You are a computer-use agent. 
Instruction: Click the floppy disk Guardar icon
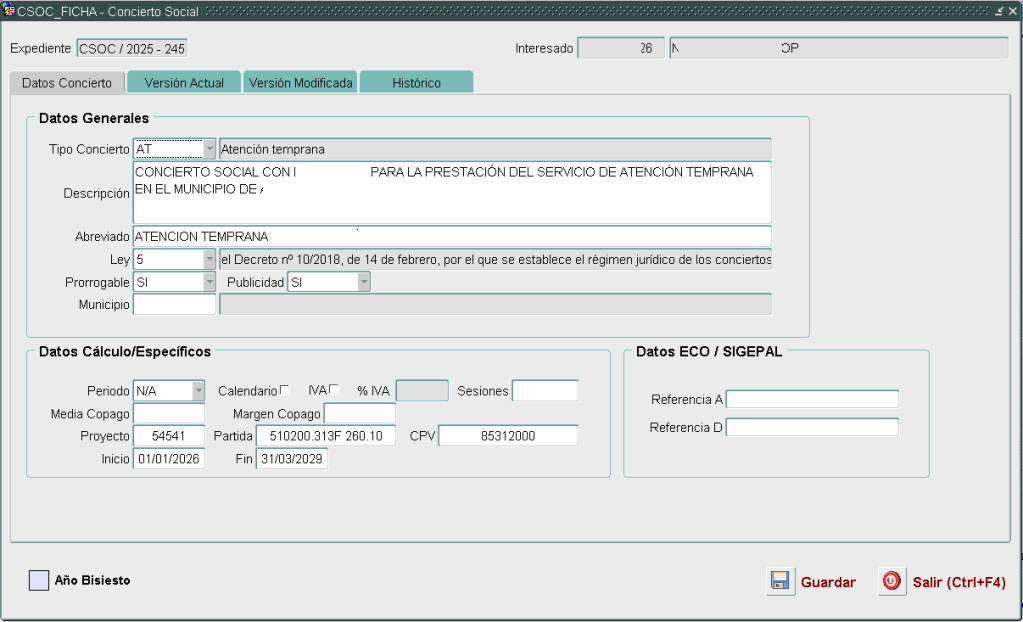pos(780,582)
